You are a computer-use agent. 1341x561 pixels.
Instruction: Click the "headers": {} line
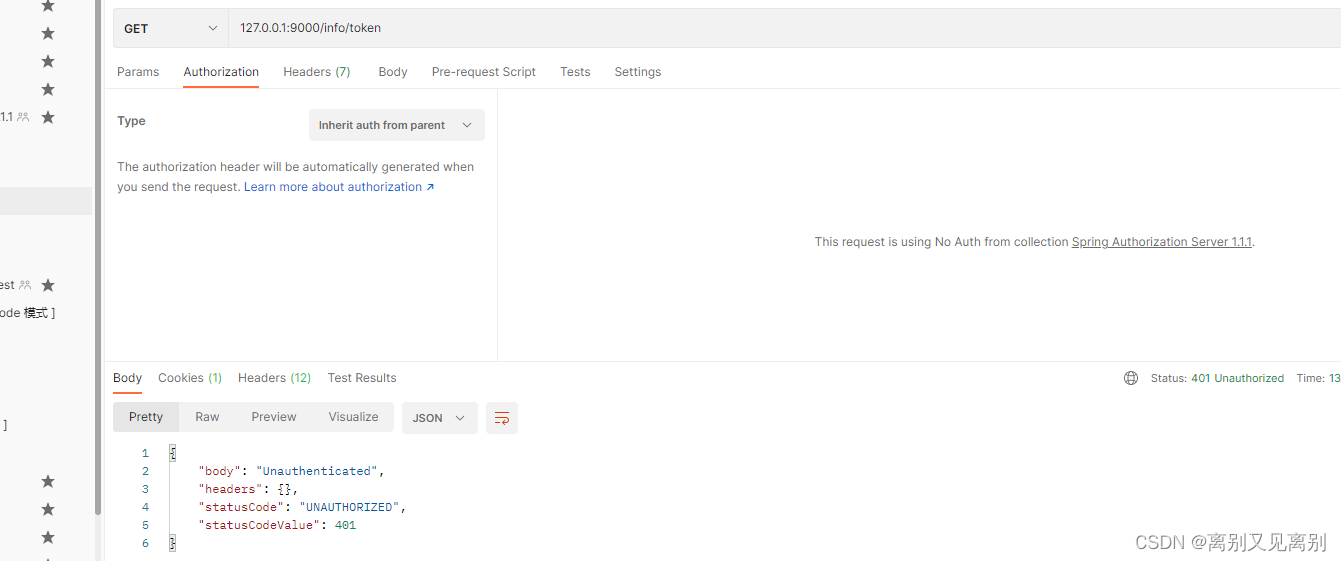[x=248, y=489]
